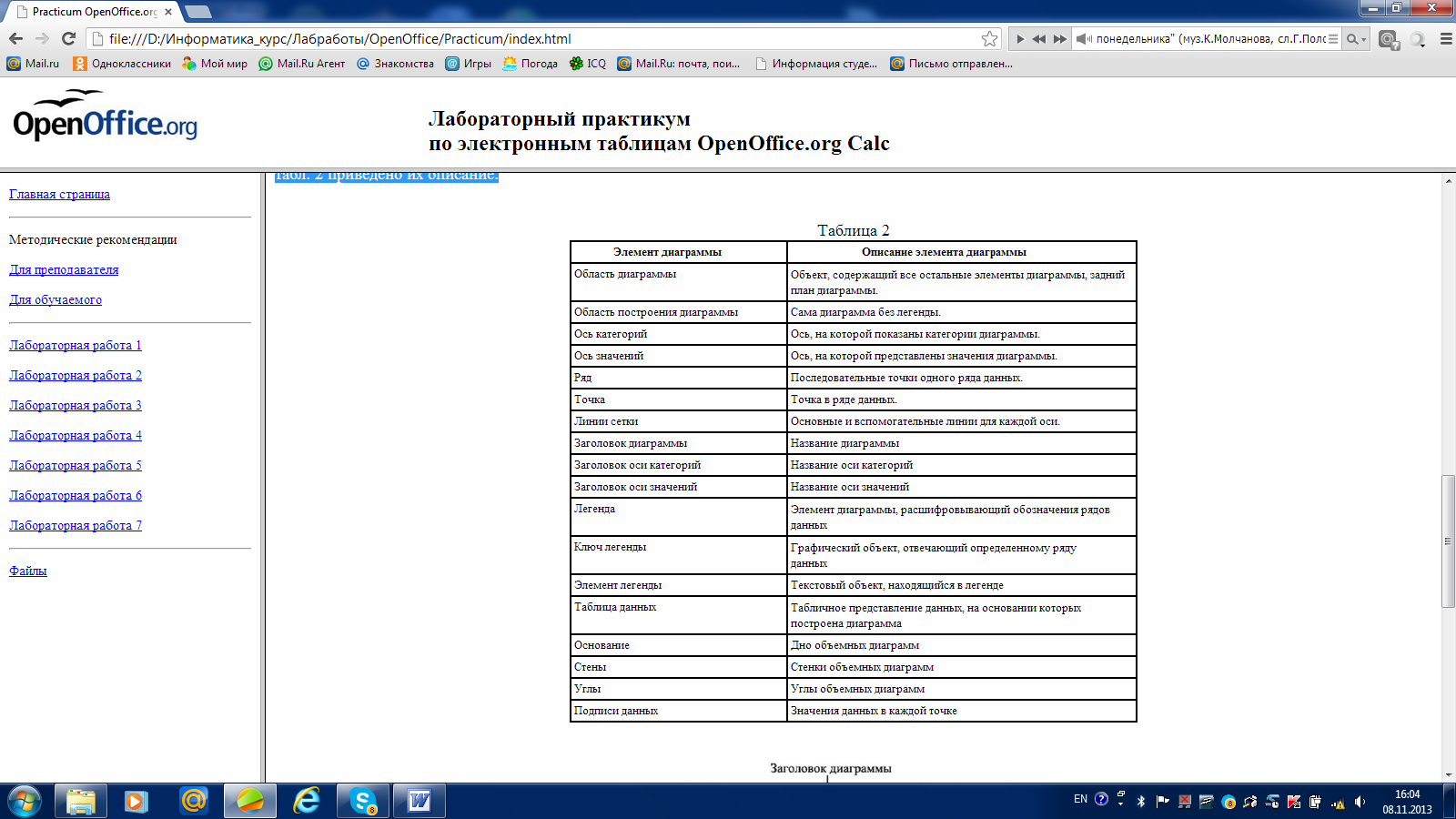Open Лабораторная работа 3

pos(76,405)
